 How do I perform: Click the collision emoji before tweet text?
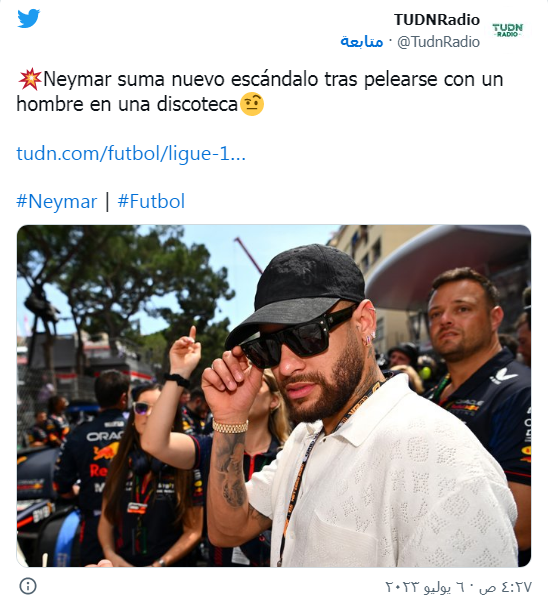tap(30, 79)
